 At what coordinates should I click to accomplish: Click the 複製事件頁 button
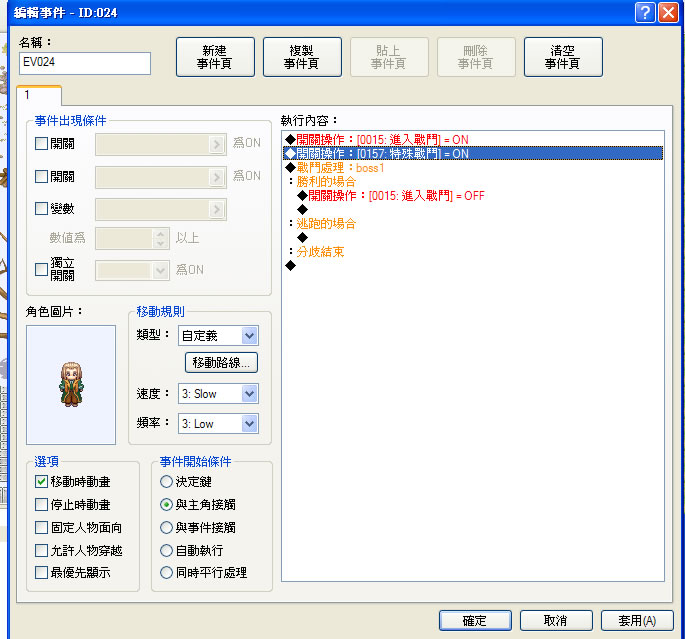pos(302,57)
